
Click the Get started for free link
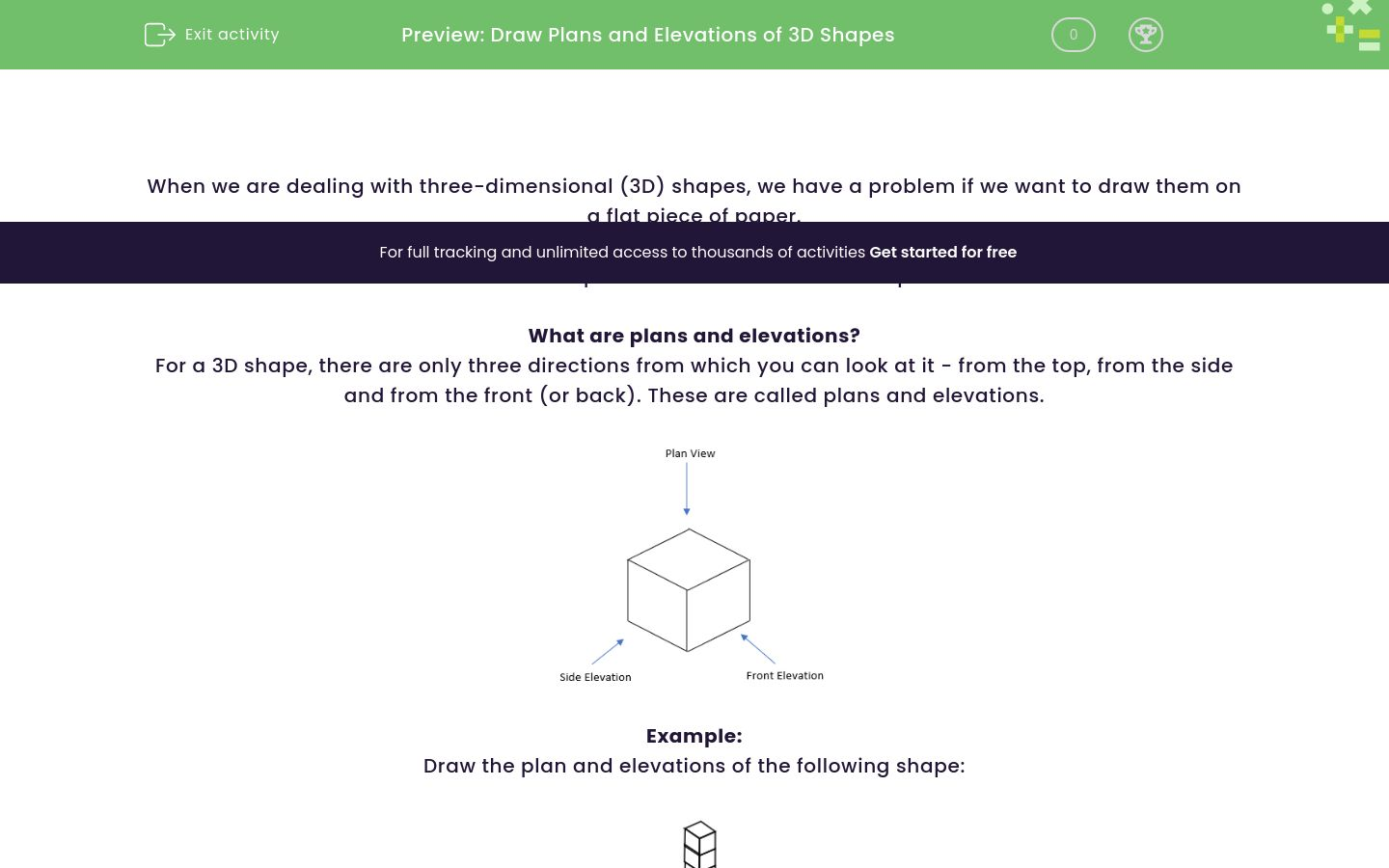(943, 252)
